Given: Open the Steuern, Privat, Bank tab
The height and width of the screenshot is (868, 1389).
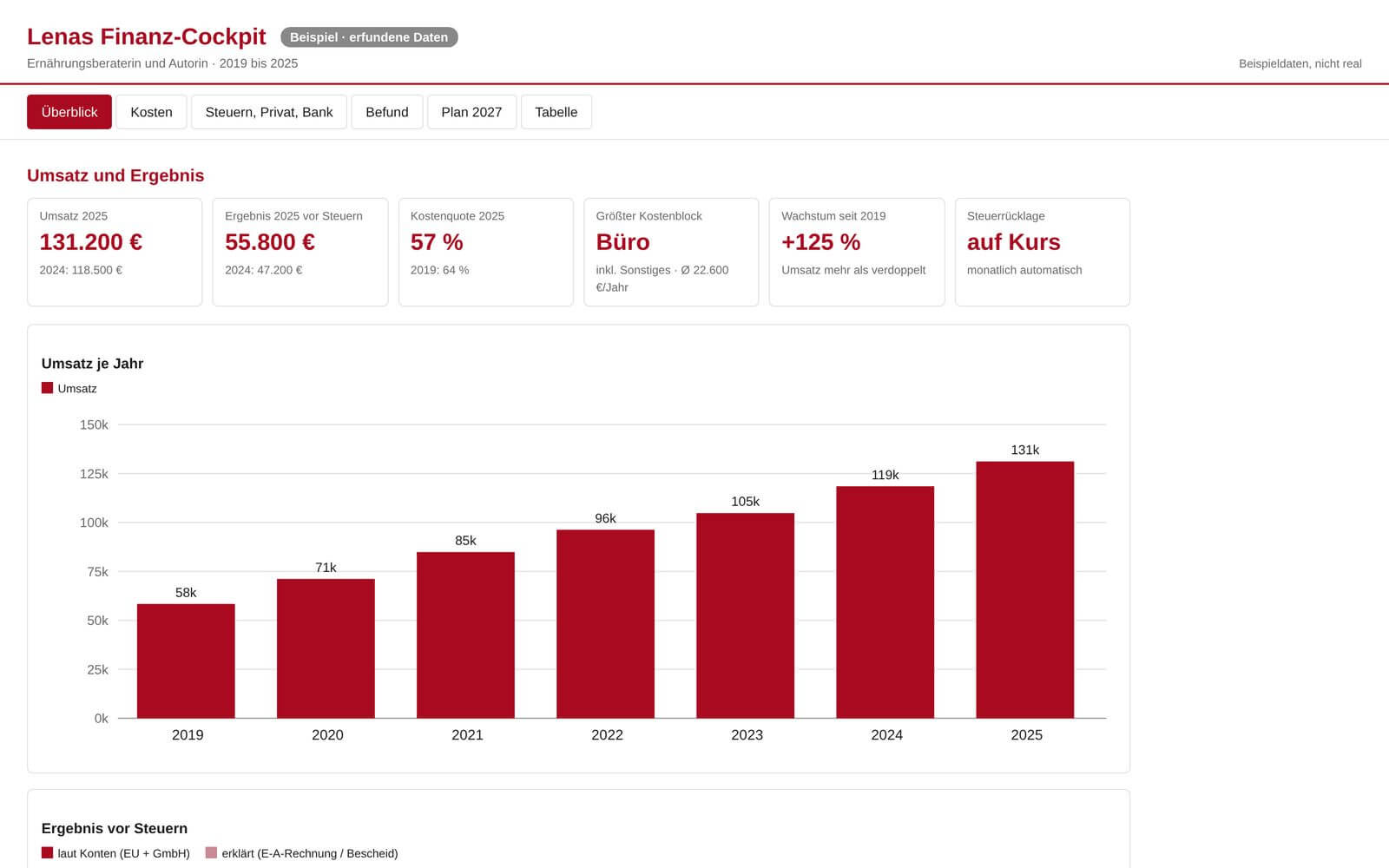Looking at the screenshot, I should coord(269,112).
